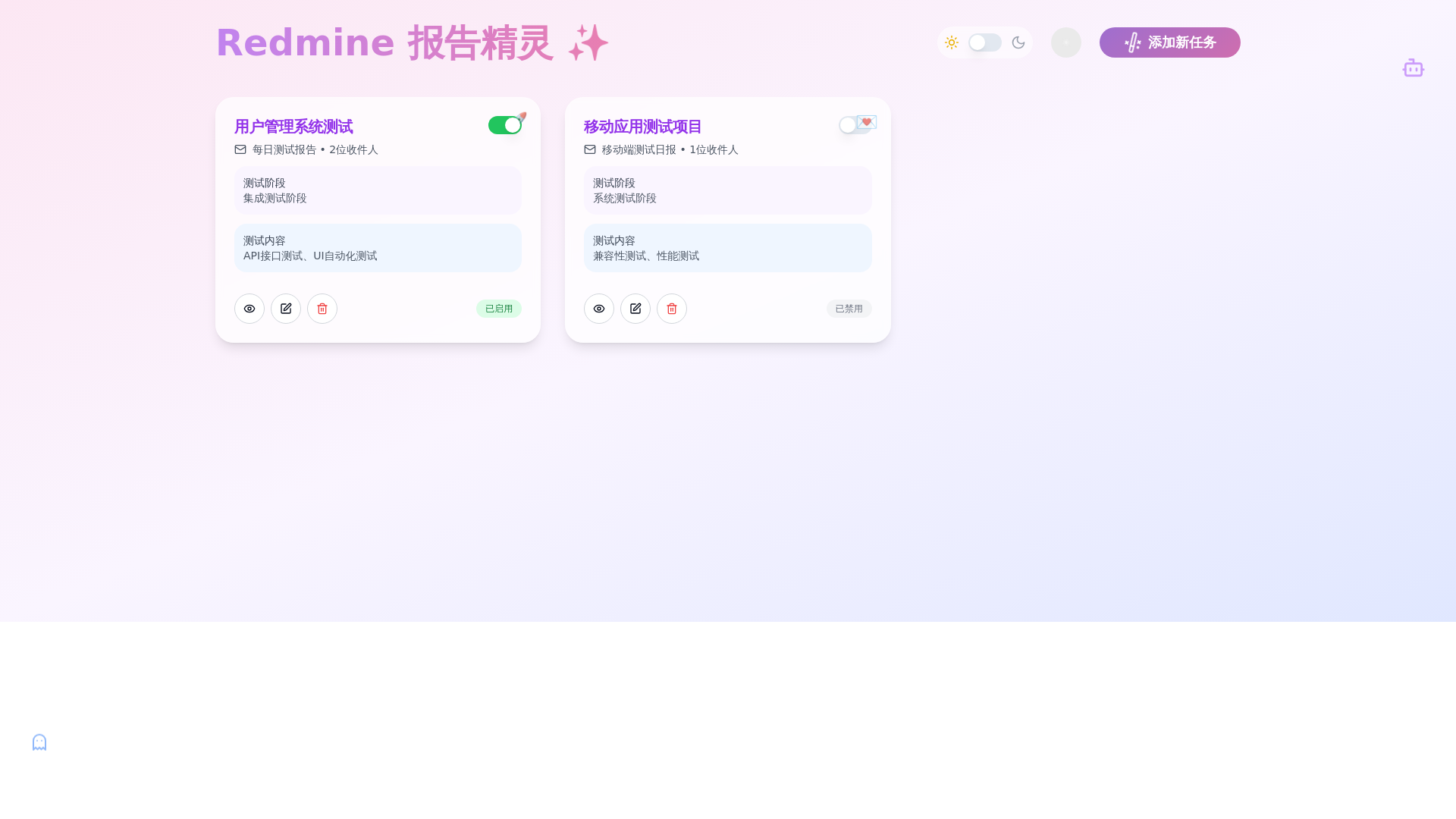
Task: Enable the 移动应用测试项目 task toggle
Action: click(x=855, y=125)
